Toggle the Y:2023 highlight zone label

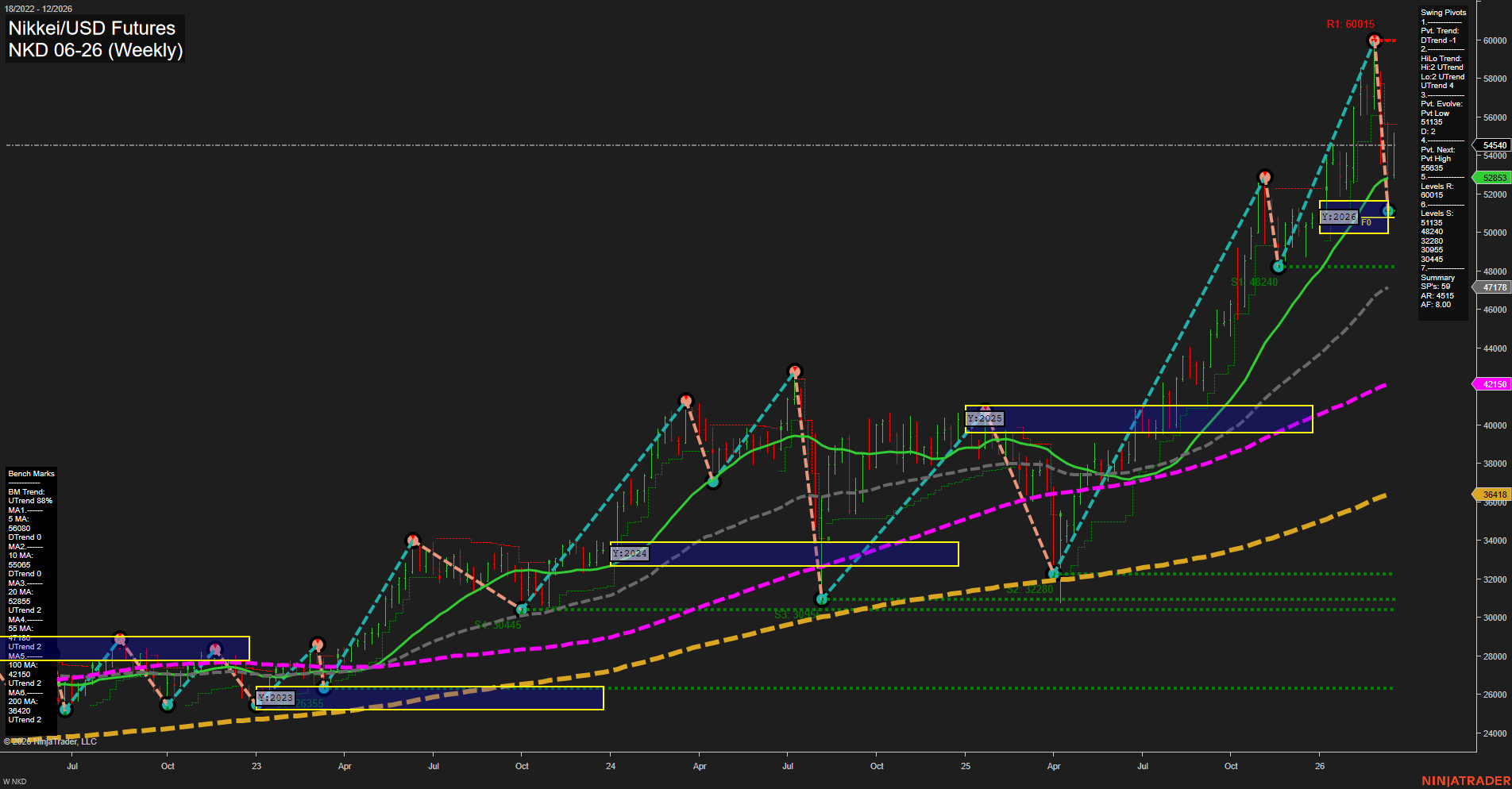tap(276, 697)
